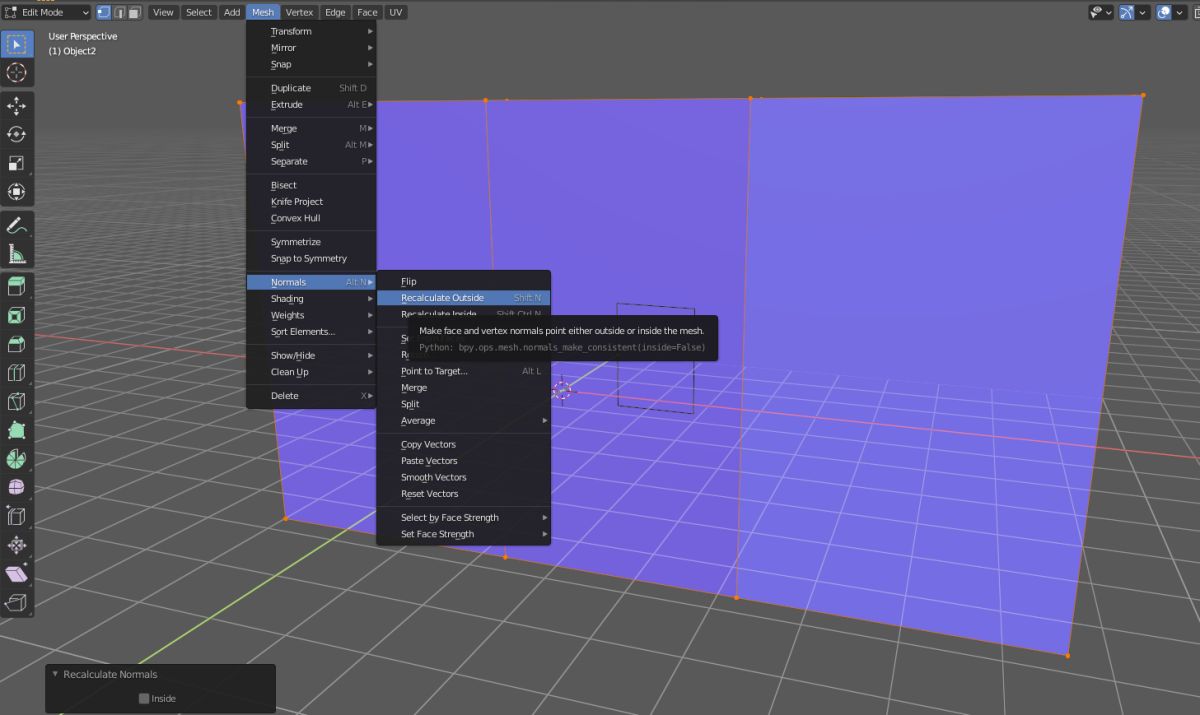Pick the Bevel tool
This screenshot has width=1200, height=715.
pos(17,344)
